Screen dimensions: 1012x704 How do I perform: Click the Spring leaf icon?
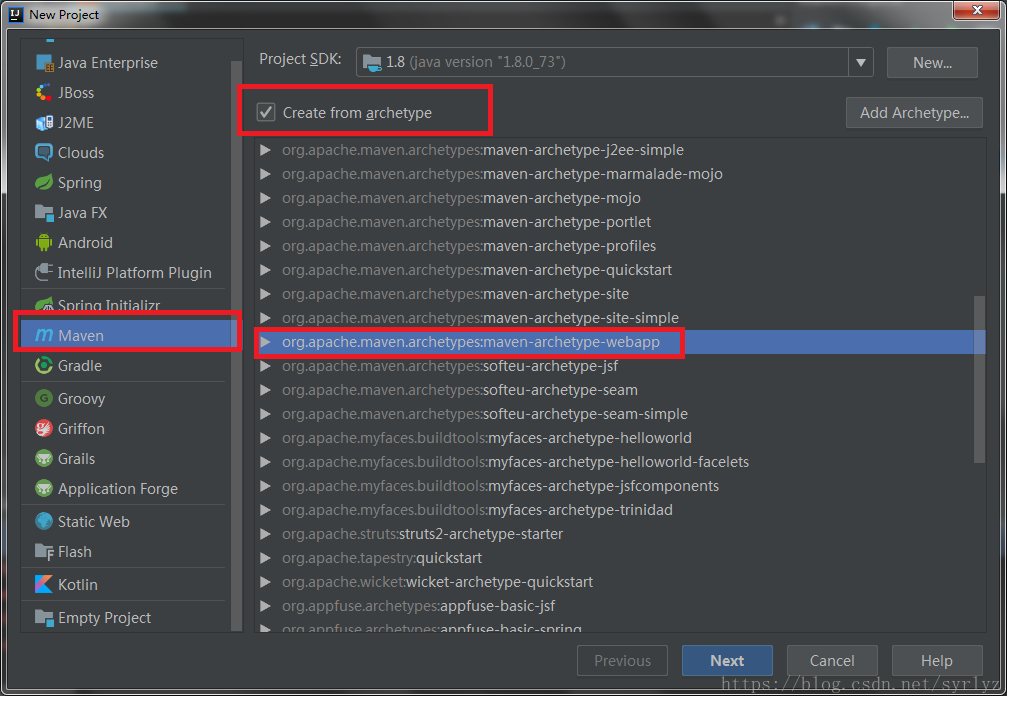pyautogui.click(x=44, y=183)
